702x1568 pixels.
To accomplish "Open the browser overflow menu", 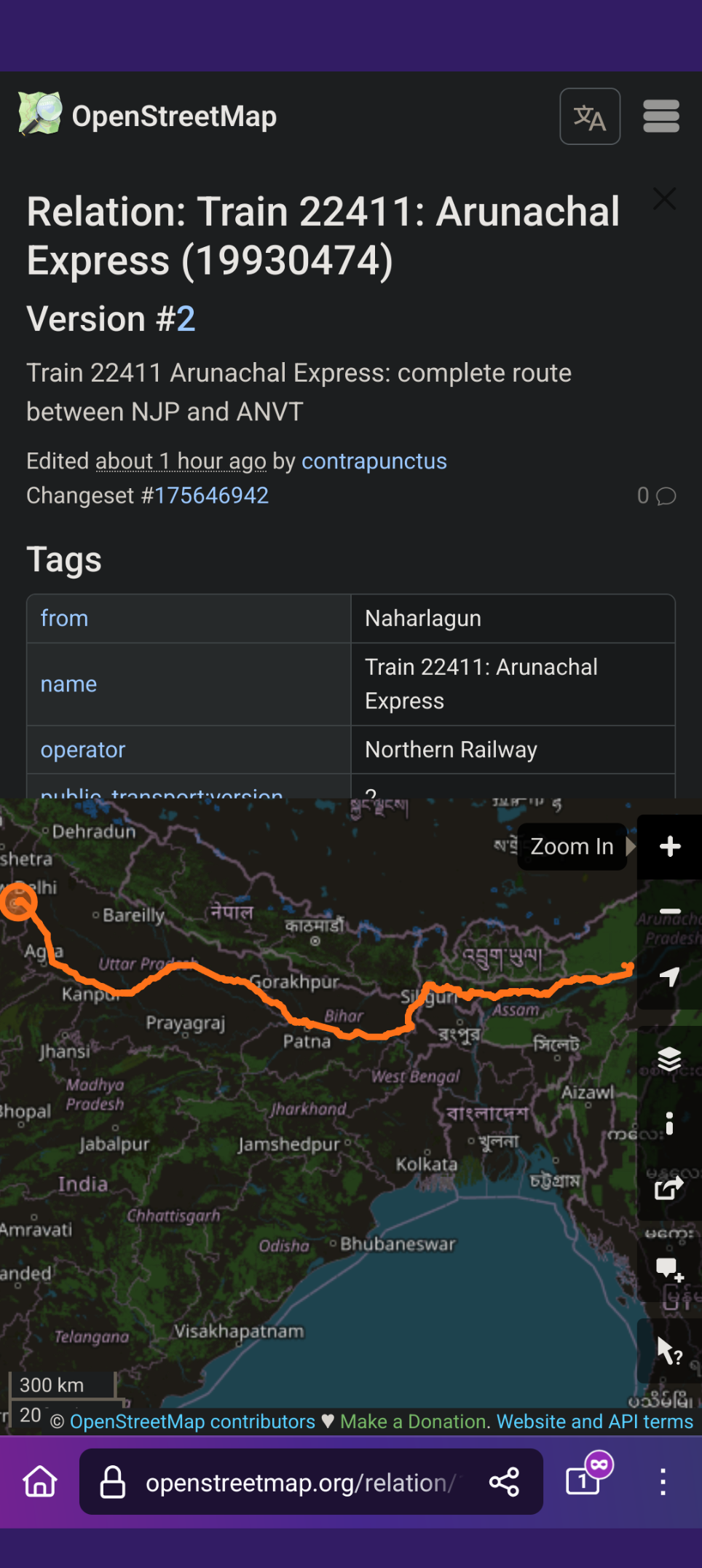I will [663, 1482].
